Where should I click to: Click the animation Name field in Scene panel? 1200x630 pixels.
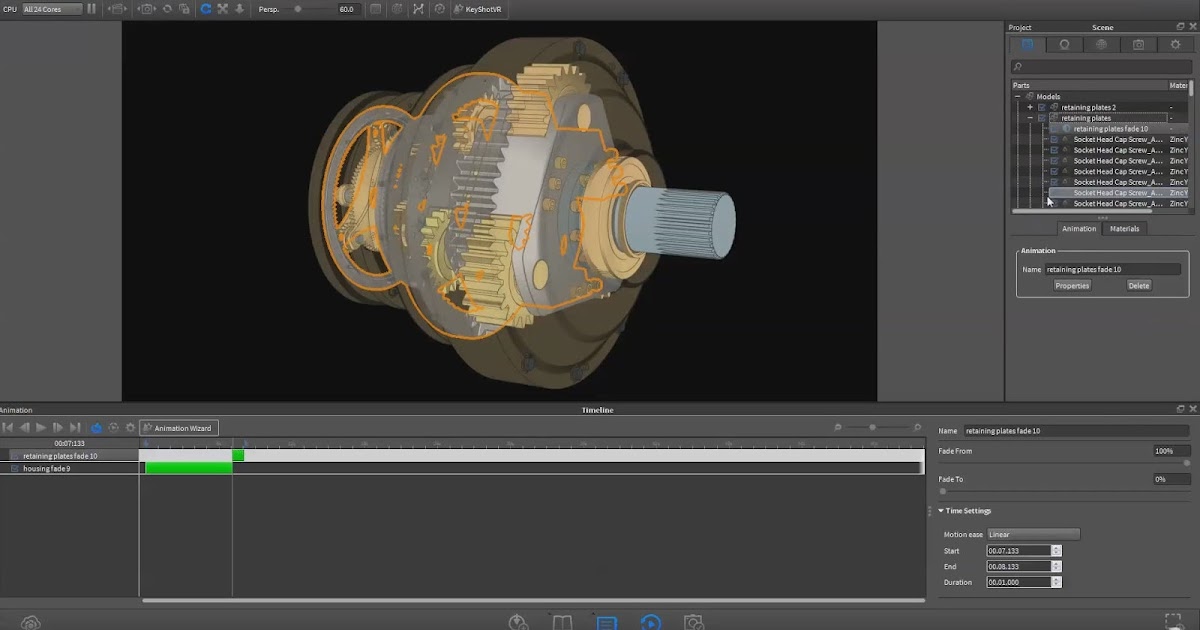(x=1112, y=269)
